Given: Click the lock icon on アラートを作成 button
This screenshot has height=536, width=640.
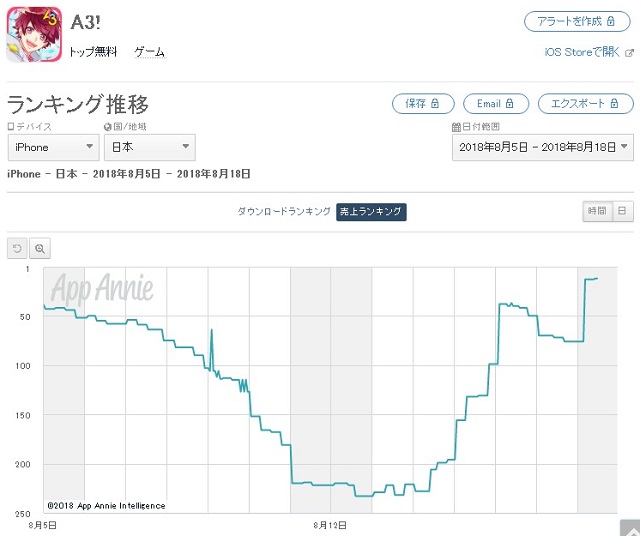Looking at the screenshot, I should [x=611, y=21].
